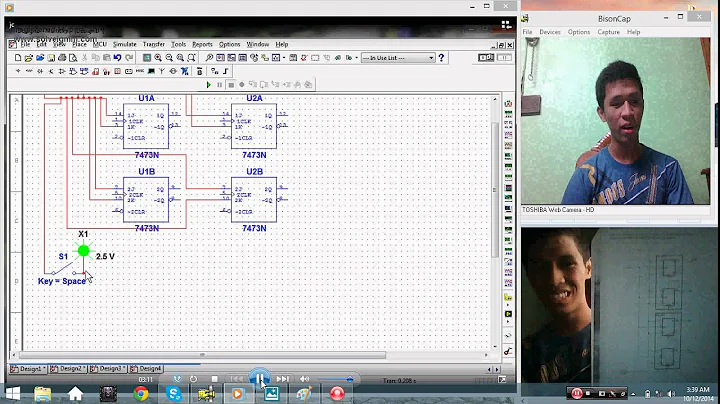
Task: Open the Tools menu
Action: (178, 45)
